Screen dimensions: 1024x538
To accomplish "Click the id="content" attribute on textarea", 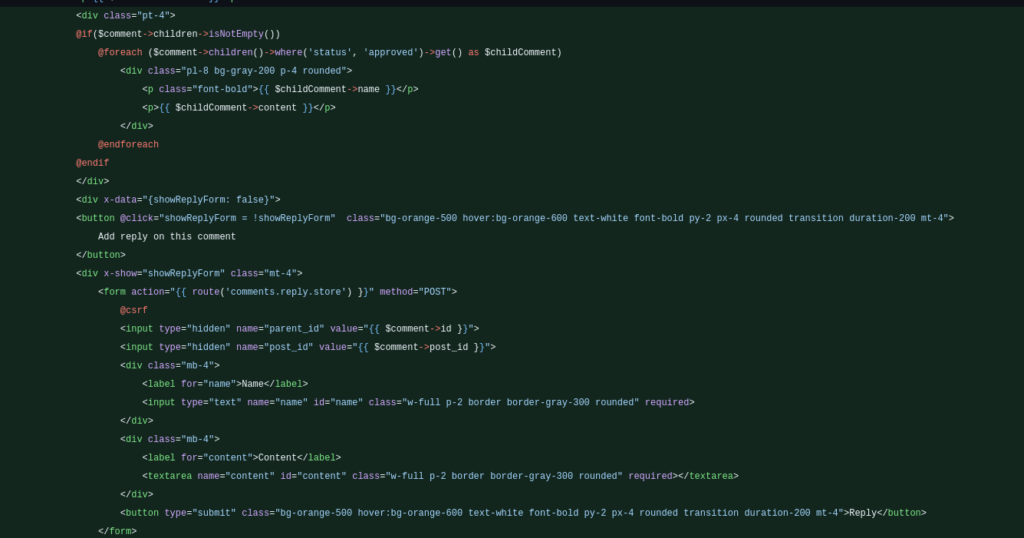I will coord(313,476).
